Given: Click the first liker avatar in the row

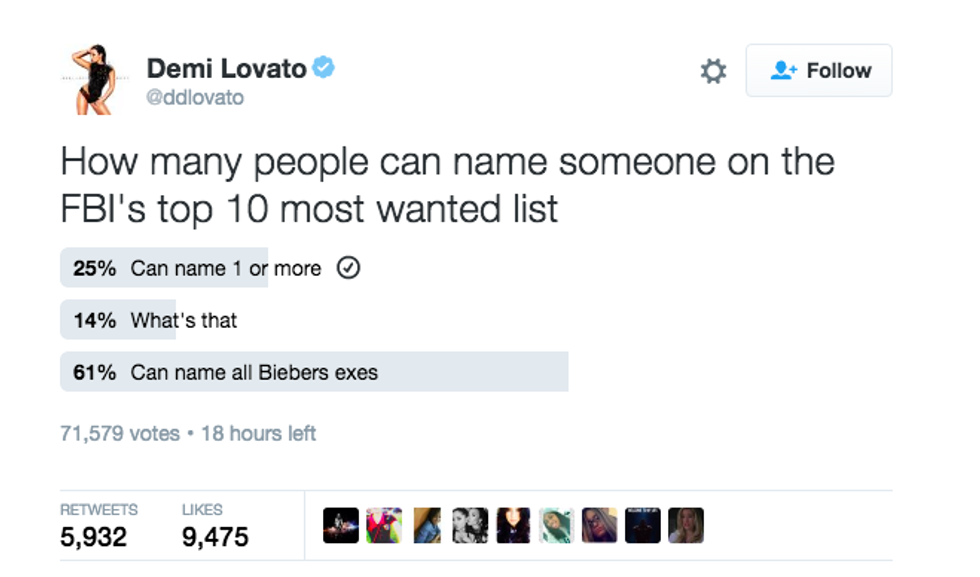Looking at the screenshot, I should (341, 525).
